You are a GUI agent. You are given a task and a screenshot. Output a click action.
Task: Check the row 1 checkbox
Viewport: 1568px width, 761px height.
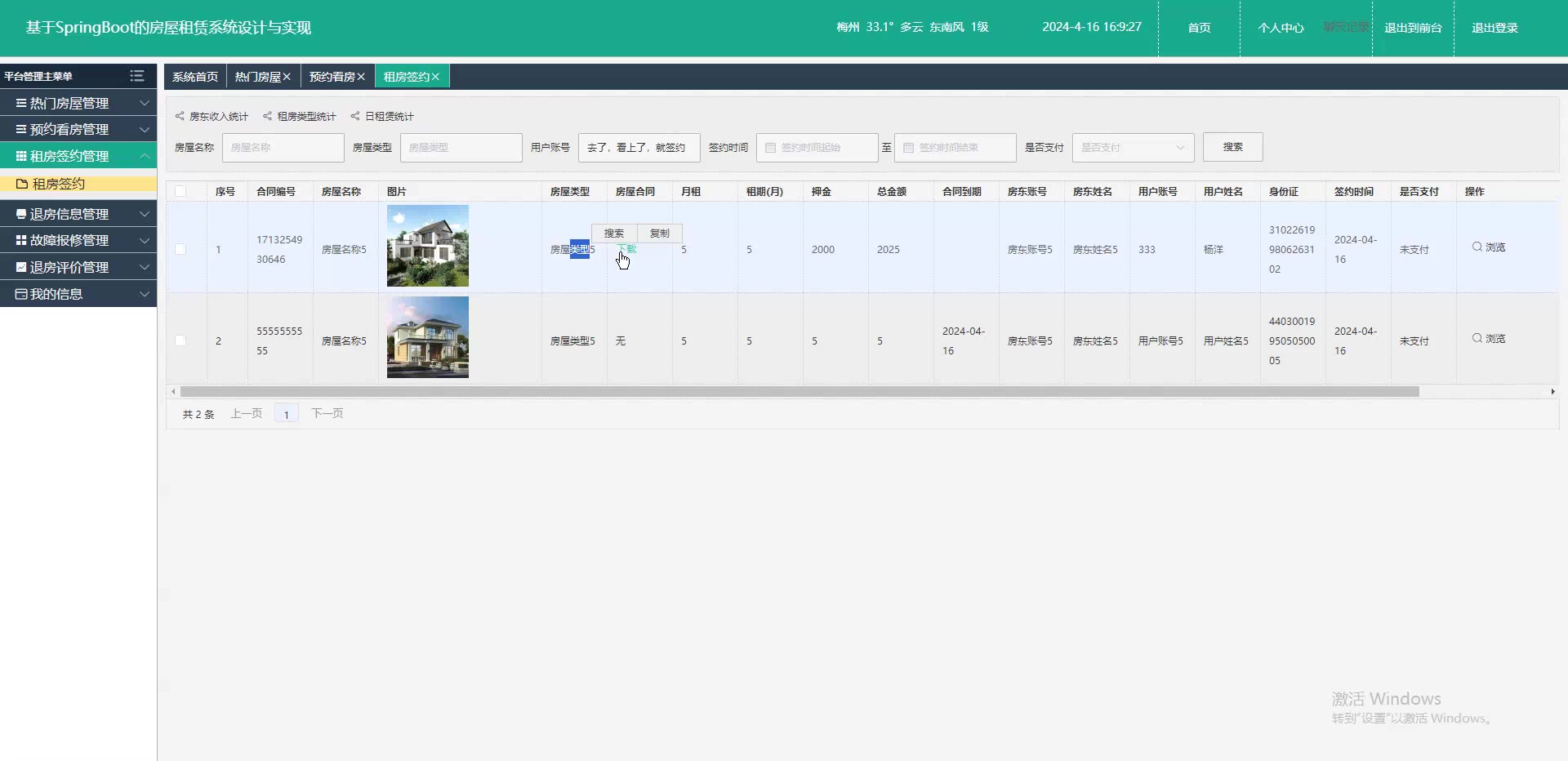tap(180, 249)
